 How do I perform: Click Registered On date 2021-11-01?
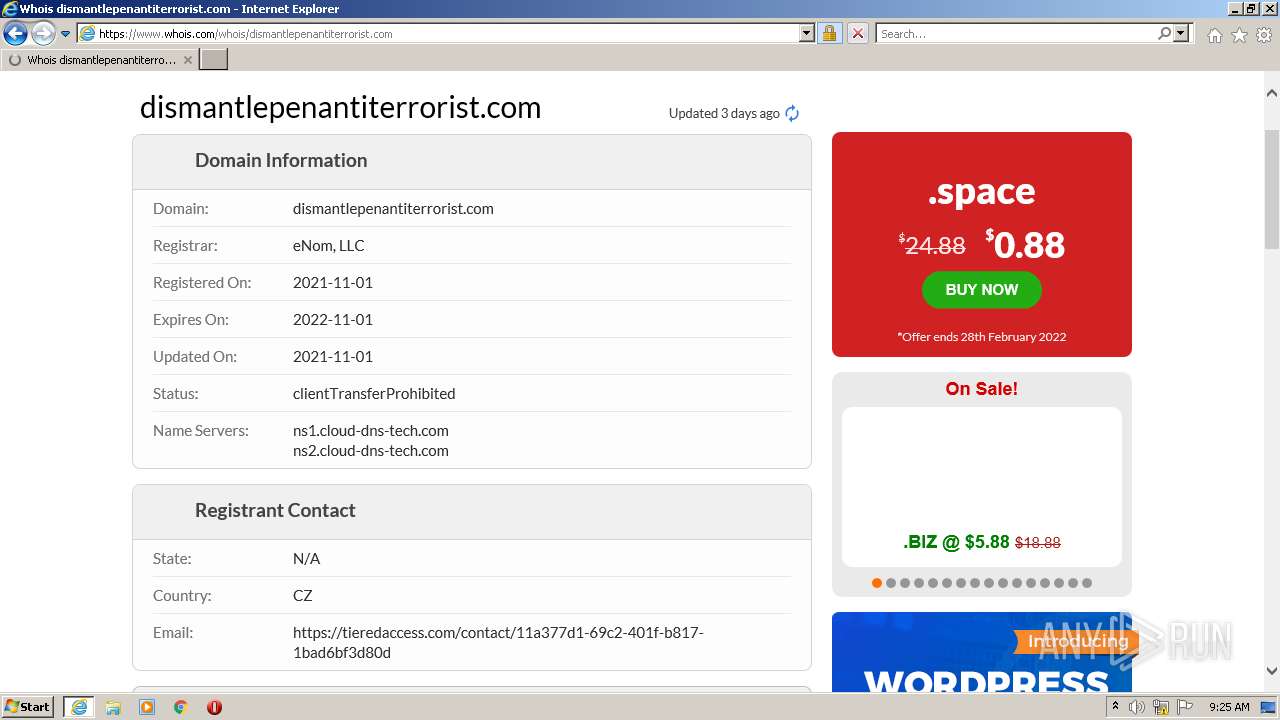click(x=333, y=282)
